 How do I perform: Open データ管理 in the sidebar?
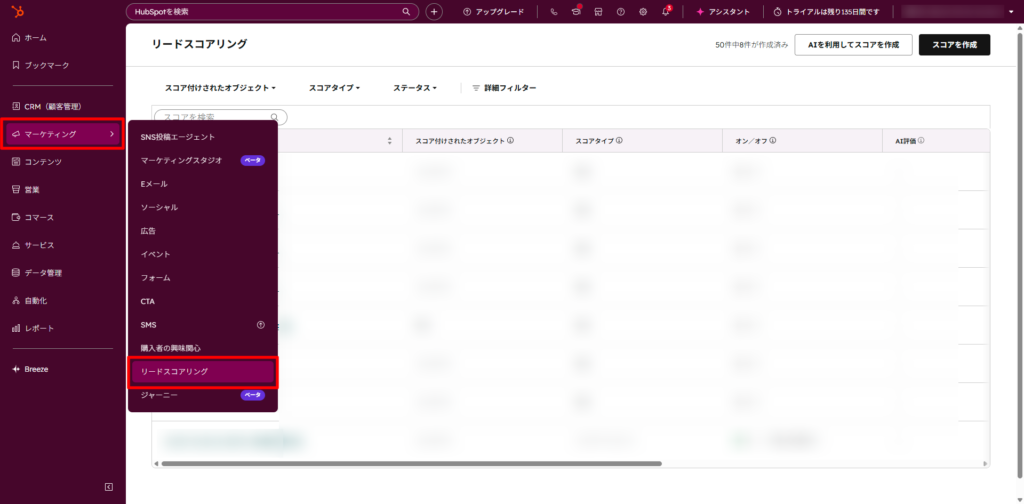[x=37, y=273]
